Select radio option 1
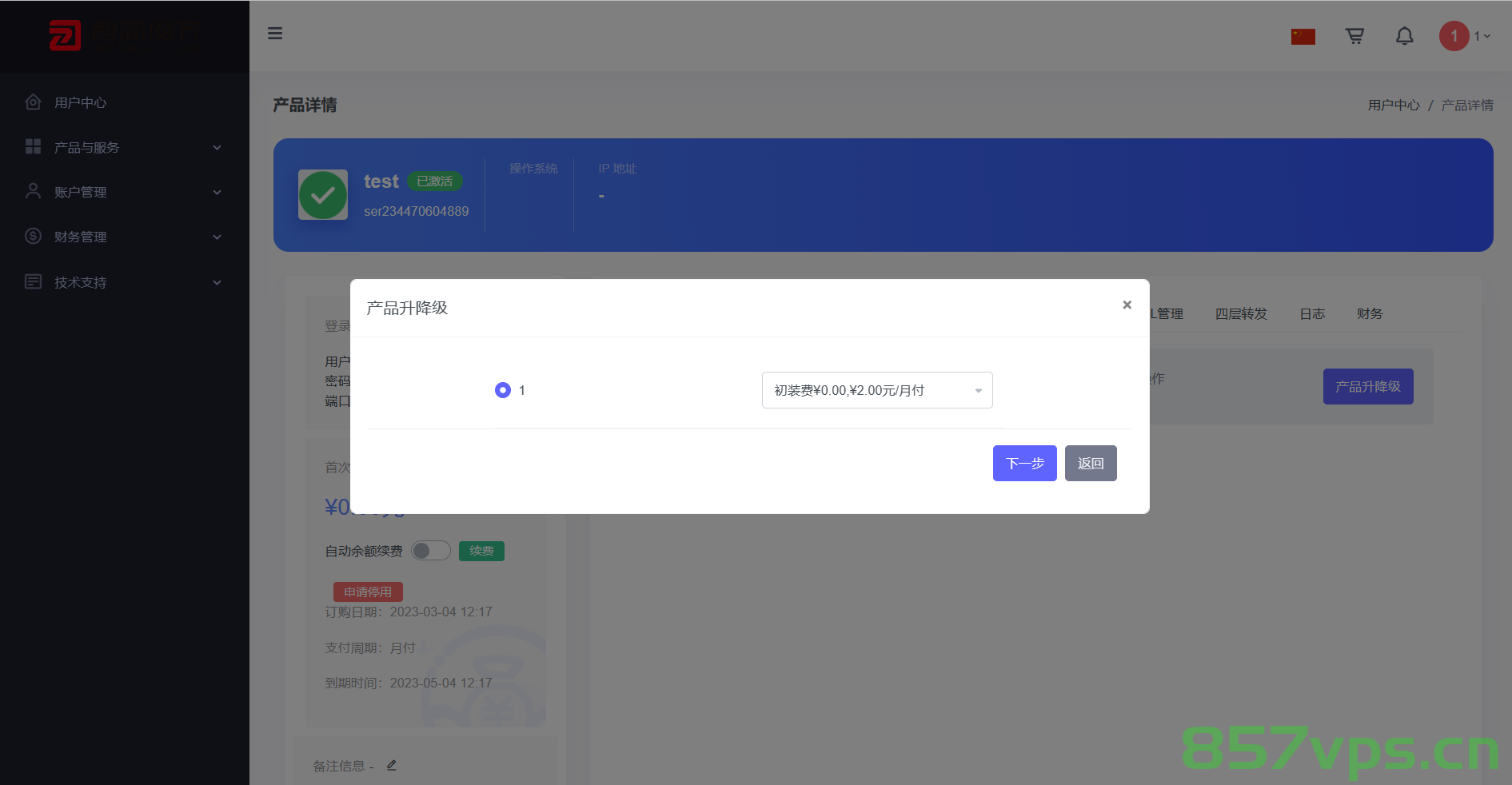 pos(503,390)
